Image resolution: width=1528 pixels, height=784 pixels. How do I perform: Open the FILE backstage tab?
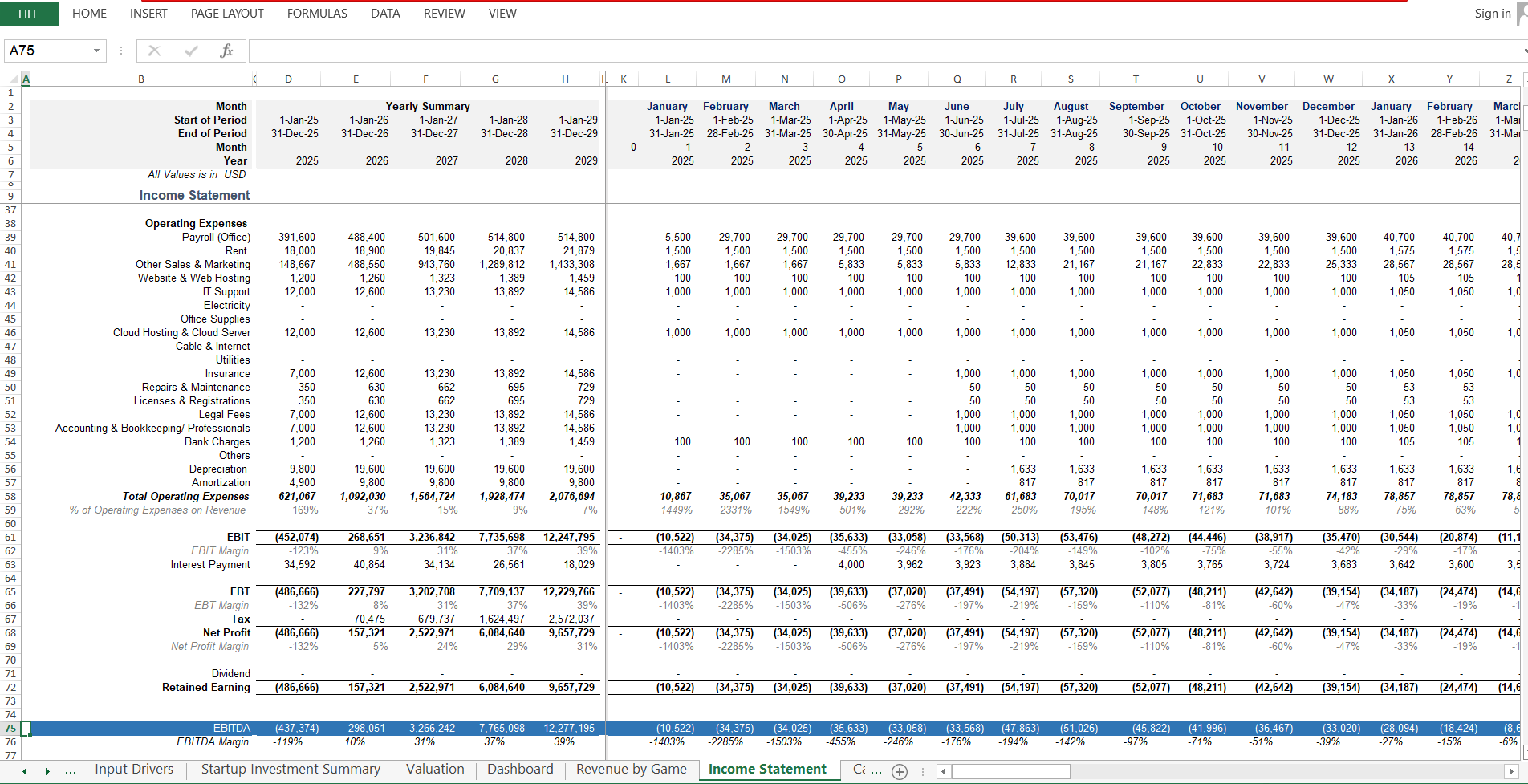pyautogui.click(x=29, y=14)
